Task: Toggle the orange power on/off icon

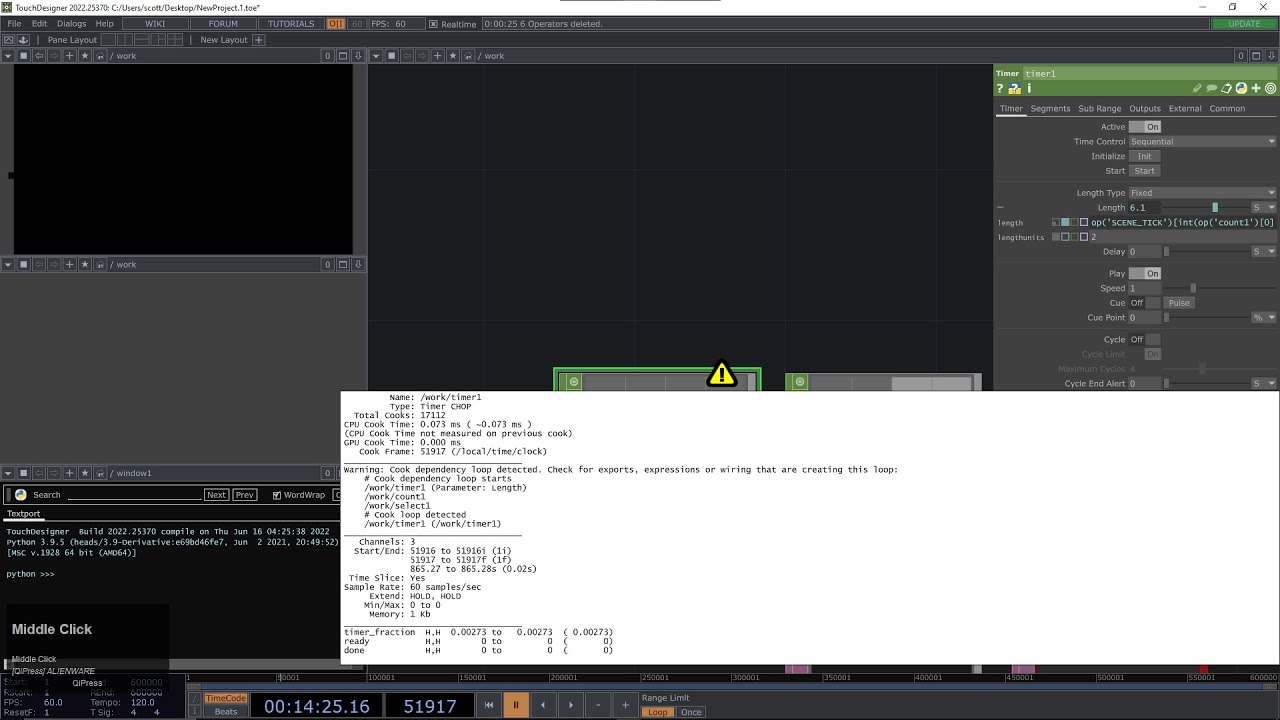Action: (x=336, y=24)
